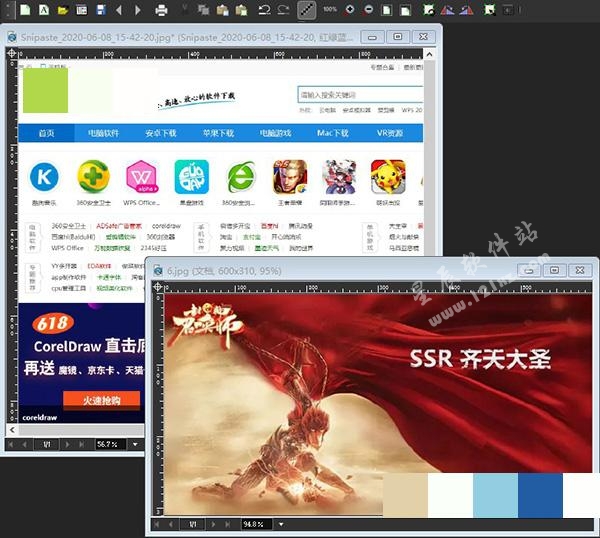Click the second clipboard paste icon
600x538 pixels.
pyautogui.click(x=241, y=10)
